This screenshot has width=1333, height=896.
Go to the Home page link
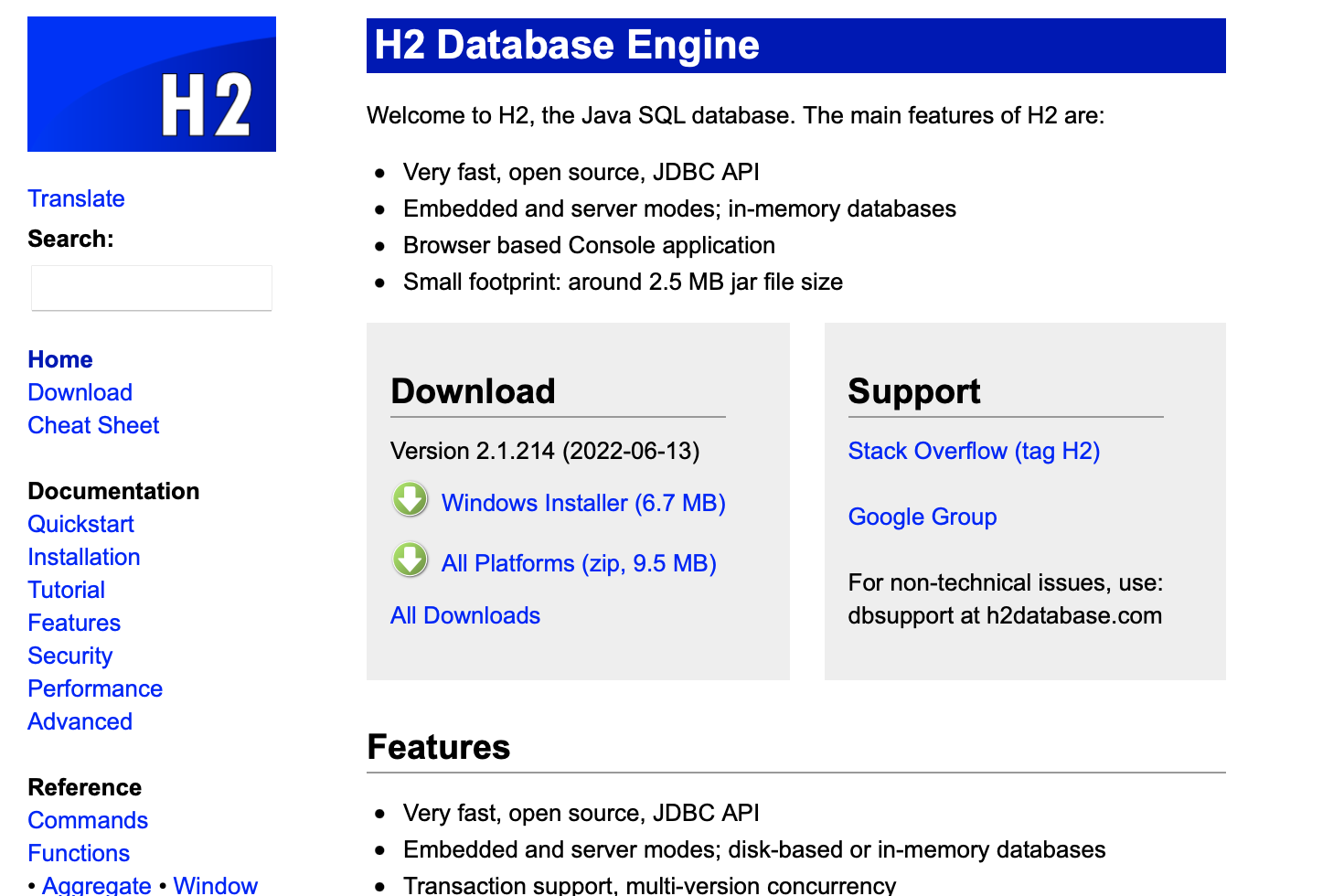[60, 359]
